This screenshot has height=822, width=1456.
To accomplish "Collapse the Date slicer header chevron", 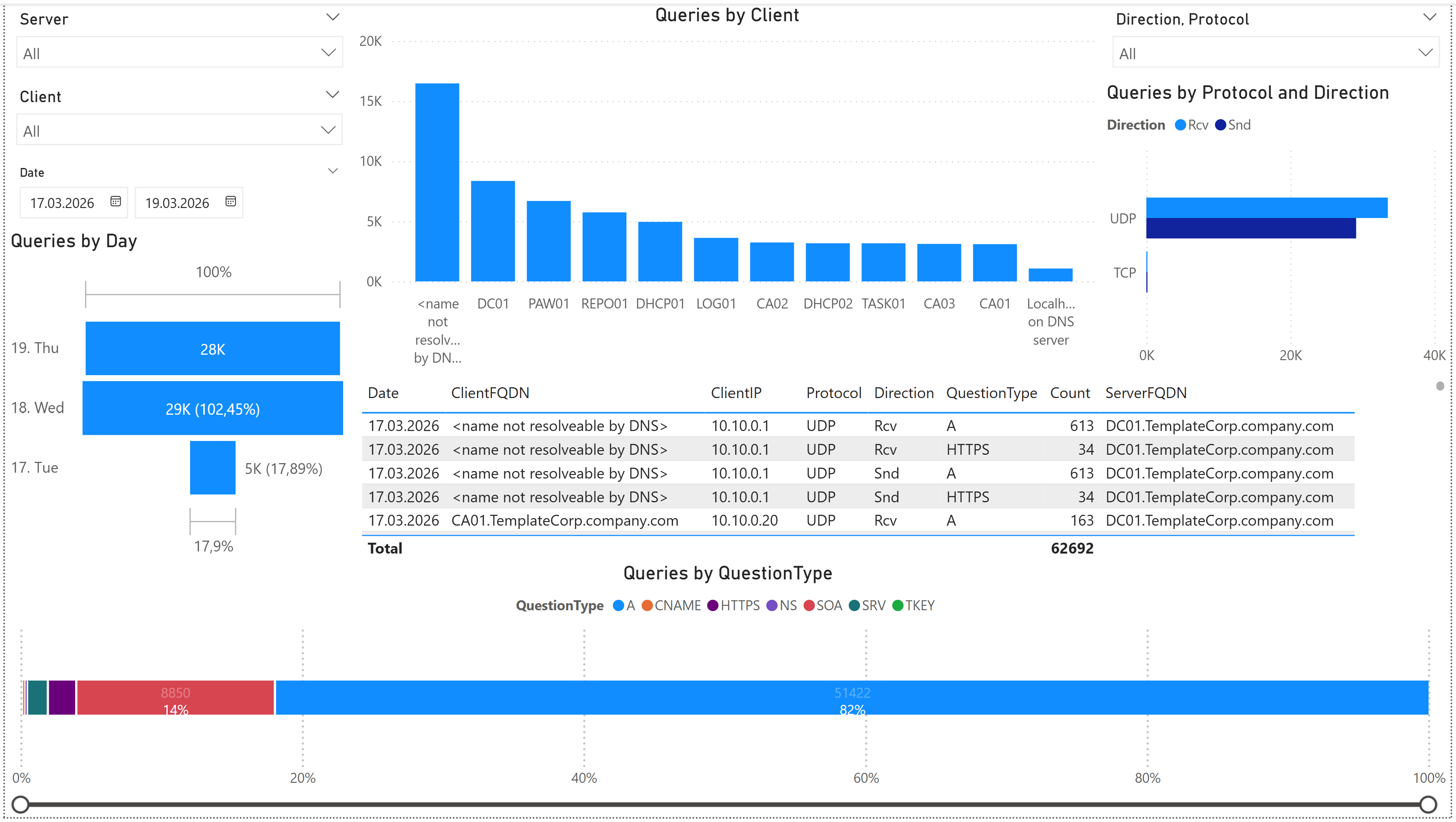I will tap(333, 171).
